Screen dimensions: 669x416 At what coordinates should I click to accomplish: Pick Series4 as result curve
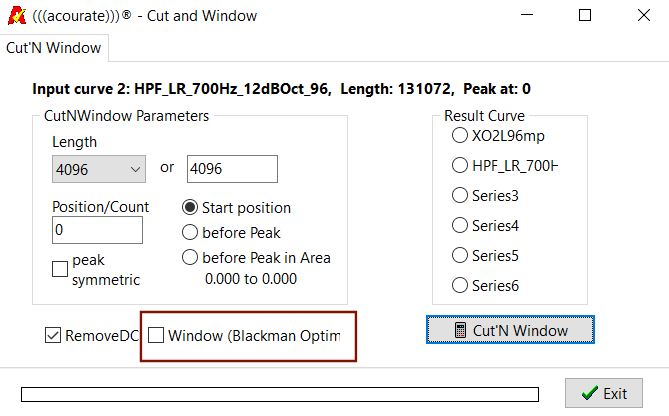point(460,225)
